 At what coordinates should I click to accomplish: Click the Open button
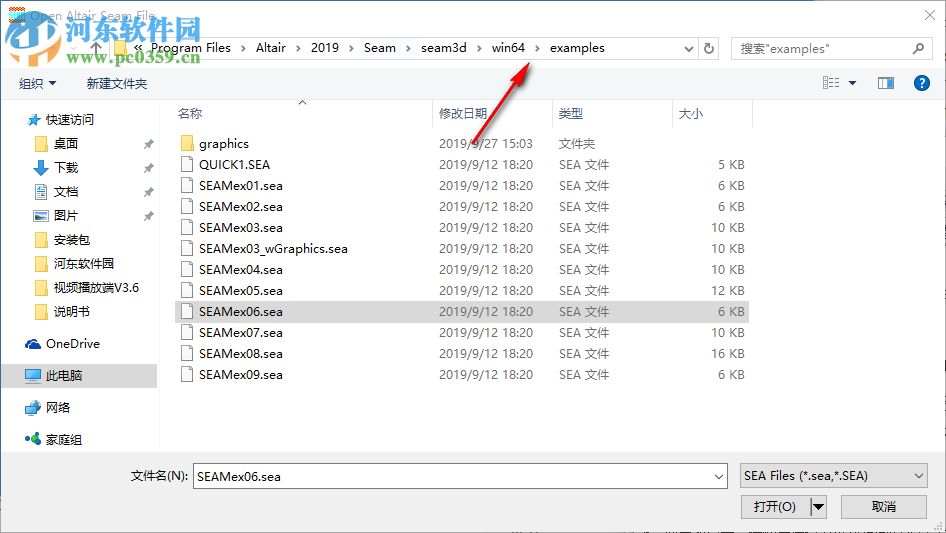point(775,507)
